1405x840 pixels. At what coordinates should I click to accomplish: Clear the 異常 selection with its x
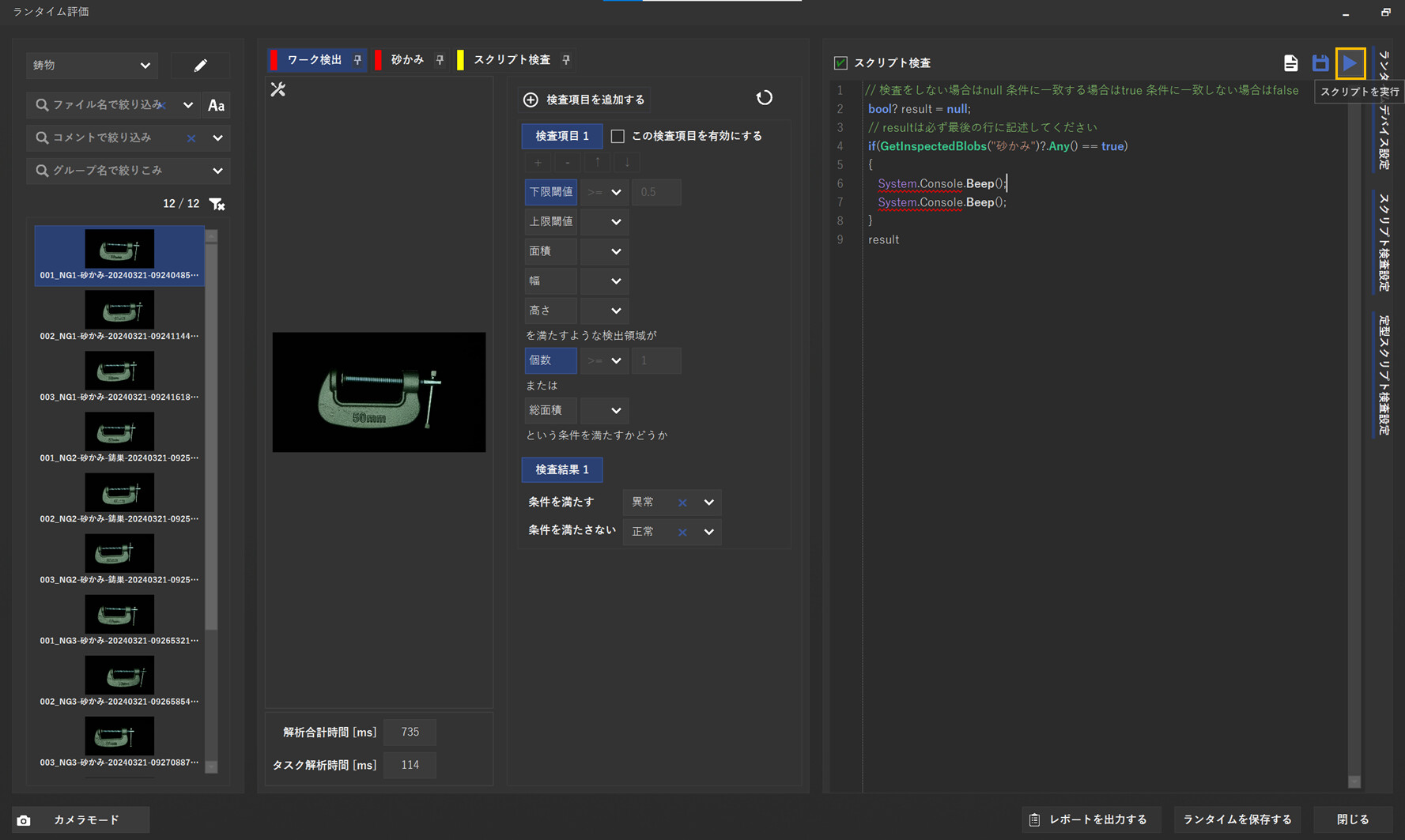[x=682, y=503]
